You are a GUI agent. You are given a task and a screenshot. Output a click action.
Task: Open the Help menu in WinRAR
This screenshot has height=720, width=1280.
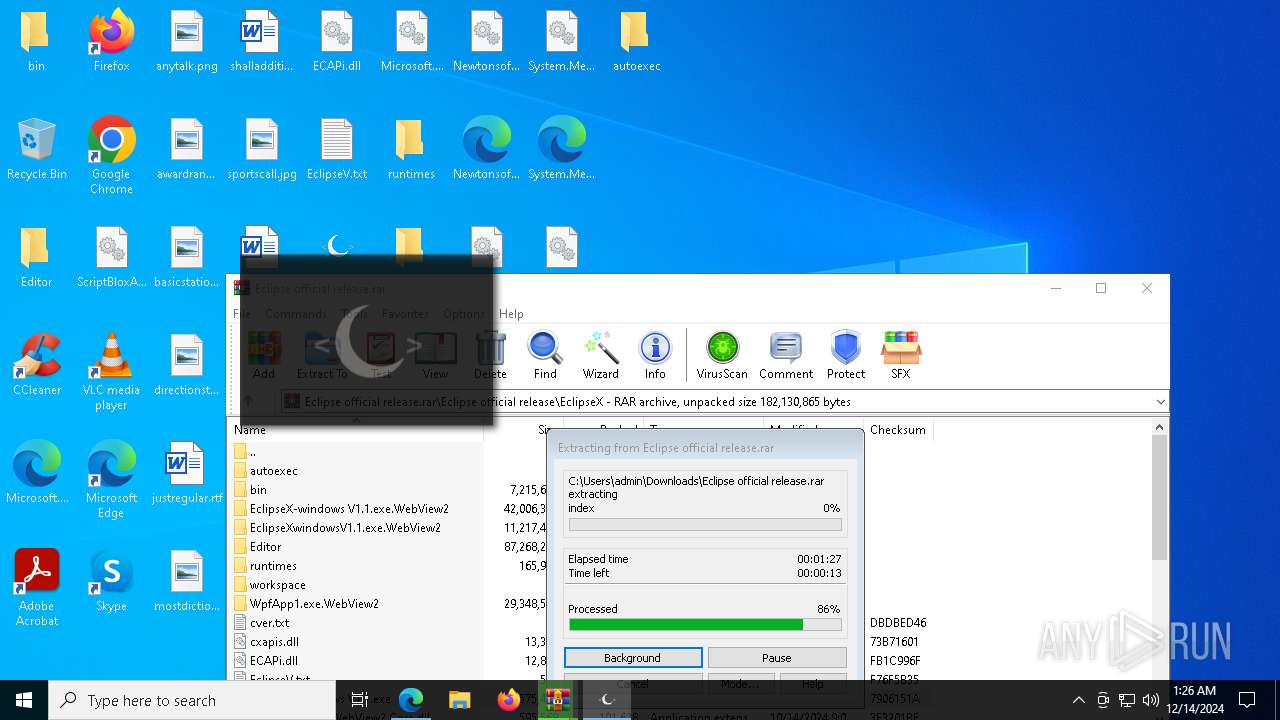click(x=511, y=314)
